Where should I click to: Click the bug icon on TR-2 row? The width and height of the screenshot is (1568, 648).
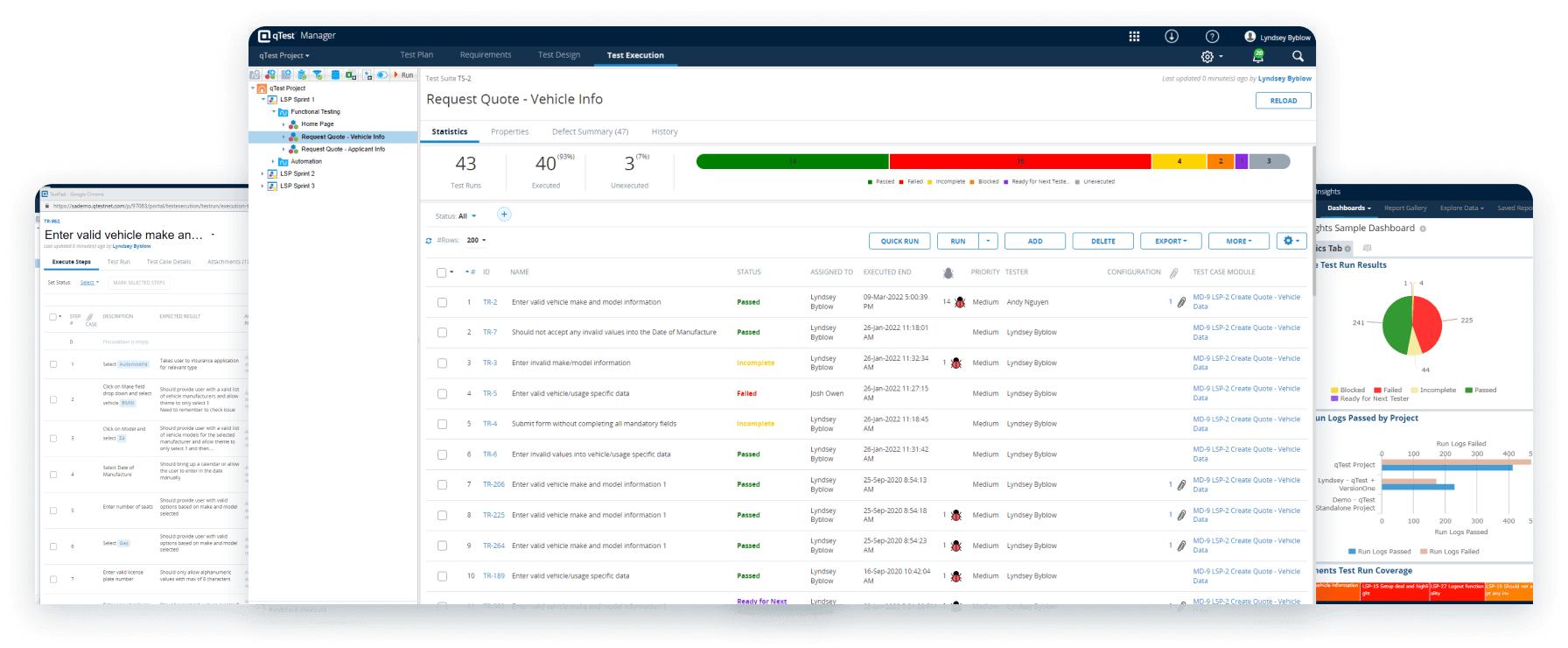coord(960,302)
